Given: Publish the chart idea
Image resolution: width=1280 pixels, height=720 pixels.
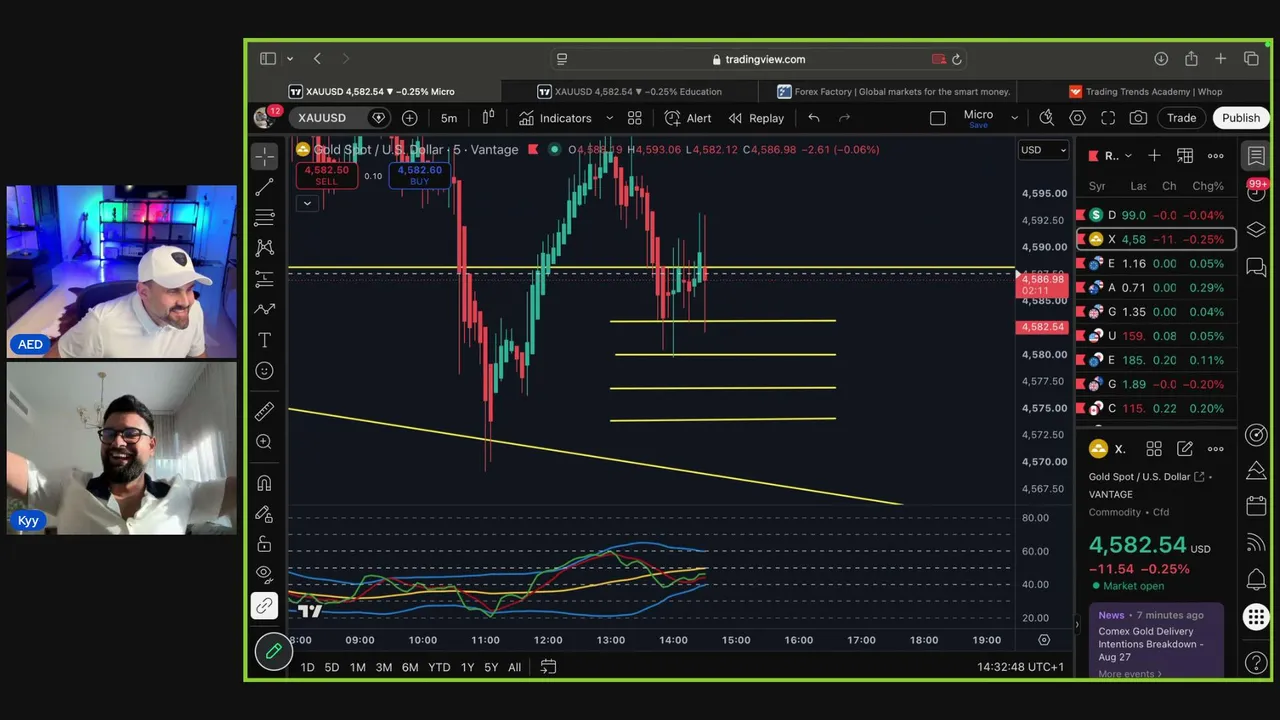Looking at the screenshot, I should tap(1241, 118).
